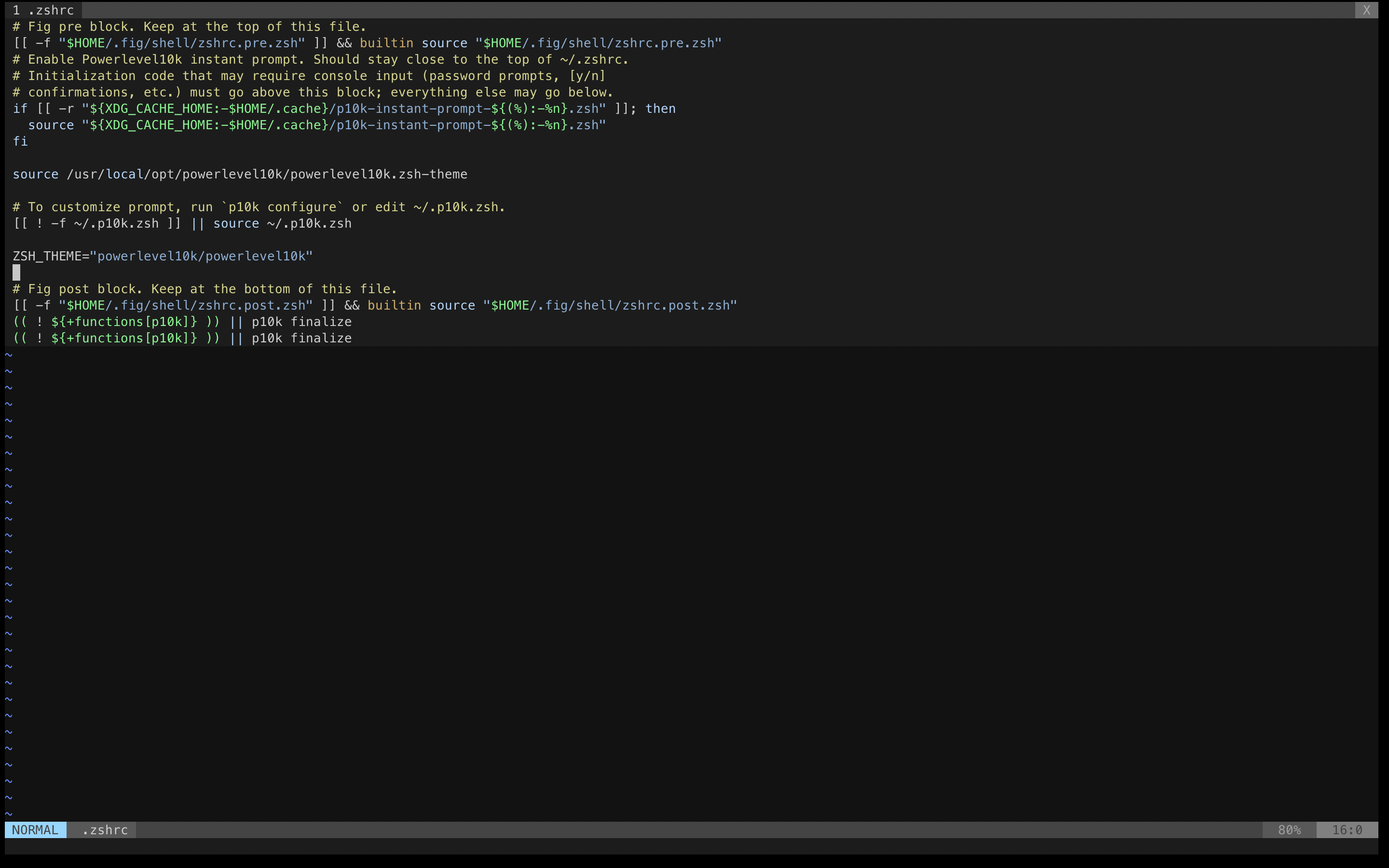The height and width of the screenshot is (868, 1389).
Task: Select the Fig pre block comment
Action: (x=190, y=27)
